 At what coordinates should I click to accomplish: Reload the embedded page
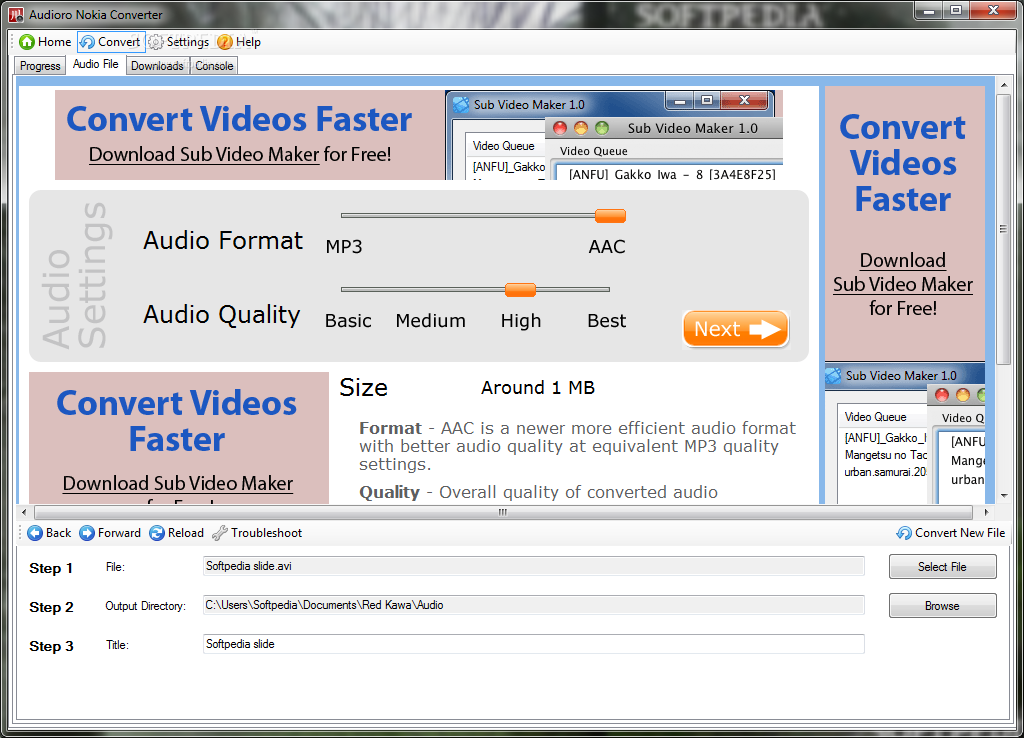tap(176, 533)
